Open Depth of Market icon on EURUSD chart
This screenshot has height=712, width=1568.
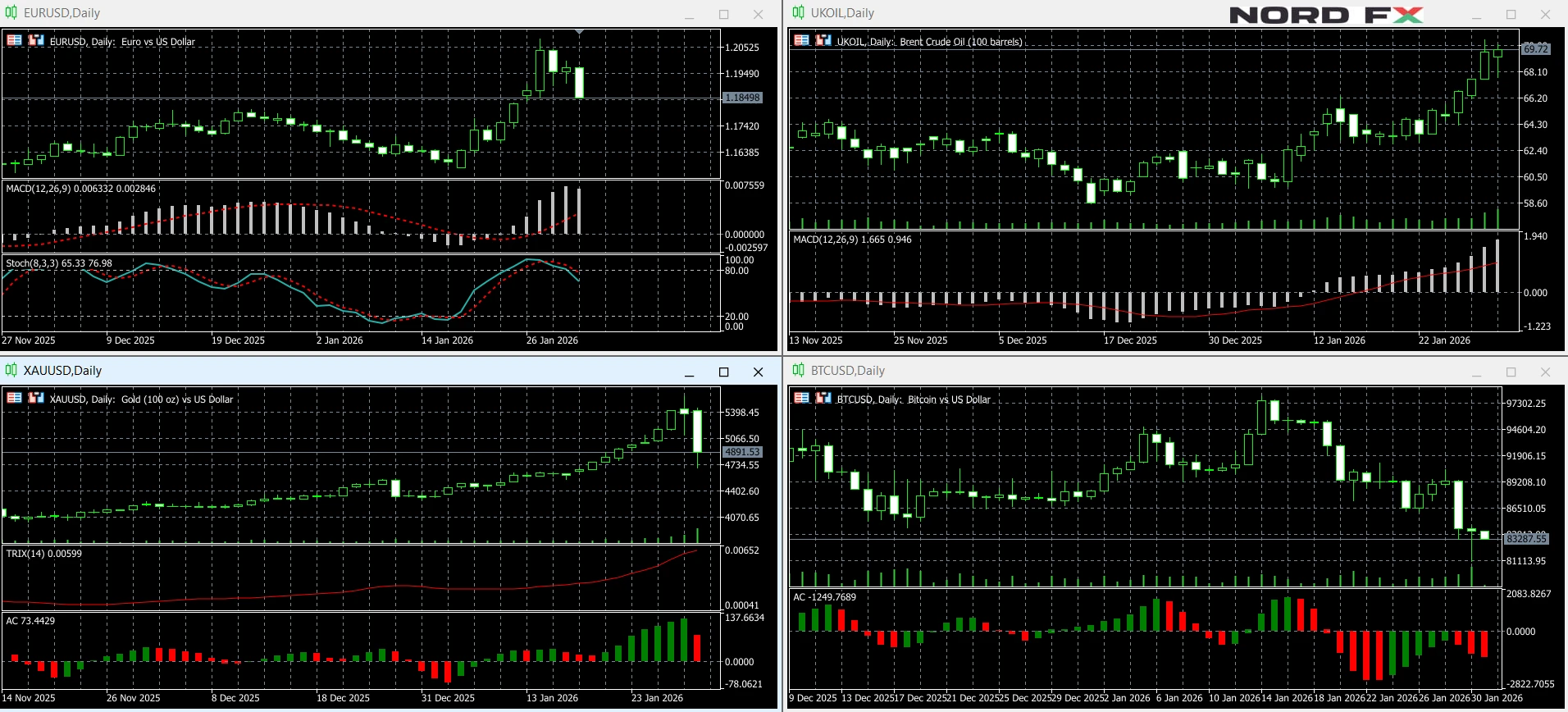coord(36,39)
